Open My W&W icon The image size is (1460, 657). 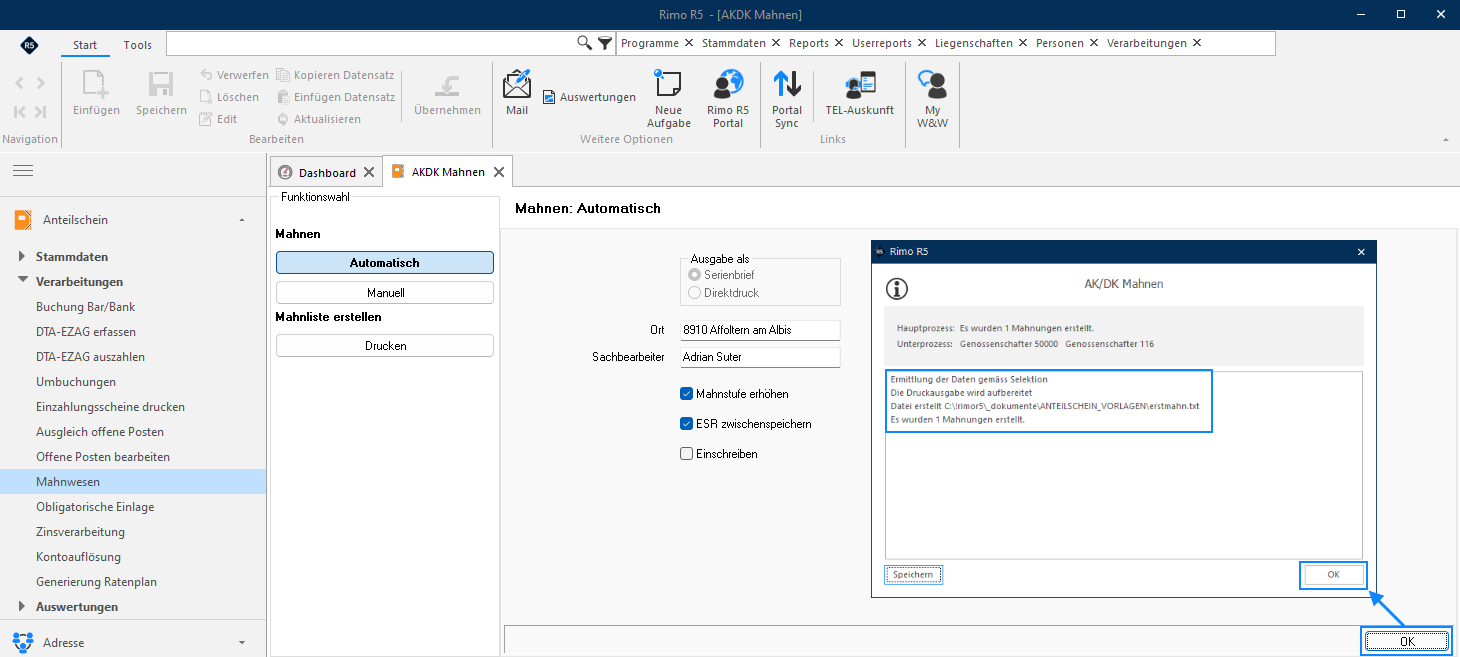point(932,84)
